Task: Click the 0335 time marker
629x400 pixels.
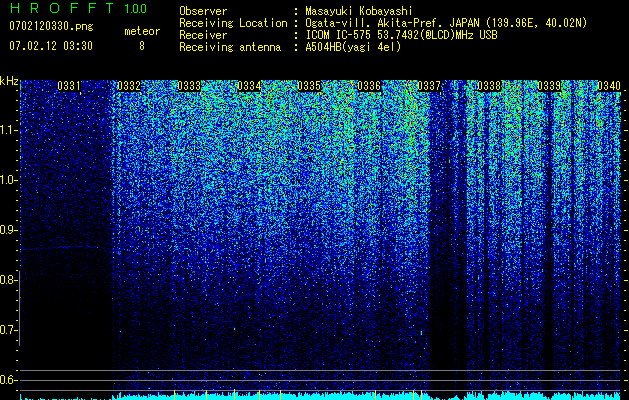Action: tap(309, 86)
